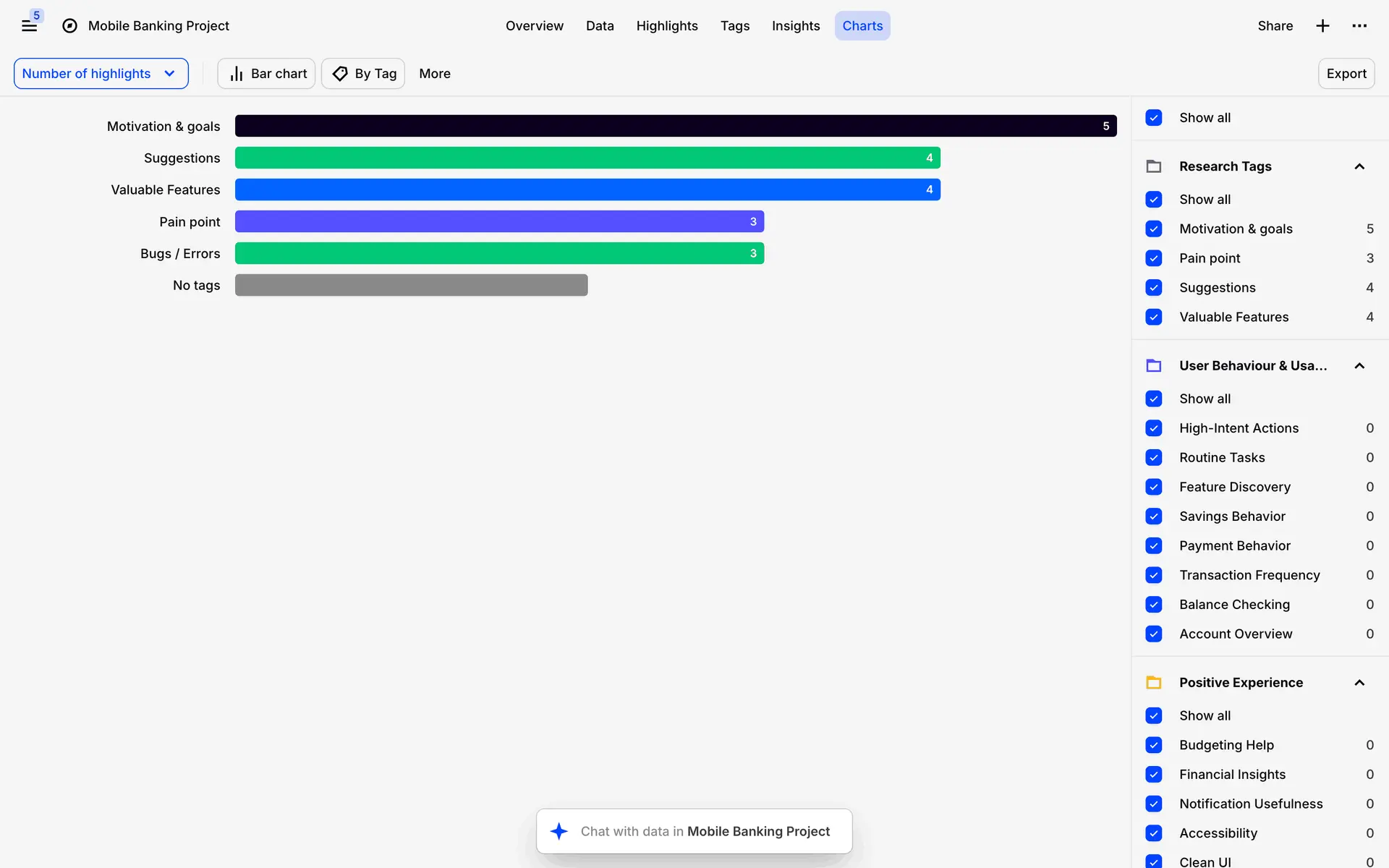Click the plus icon near Share

click(1322, 26)
